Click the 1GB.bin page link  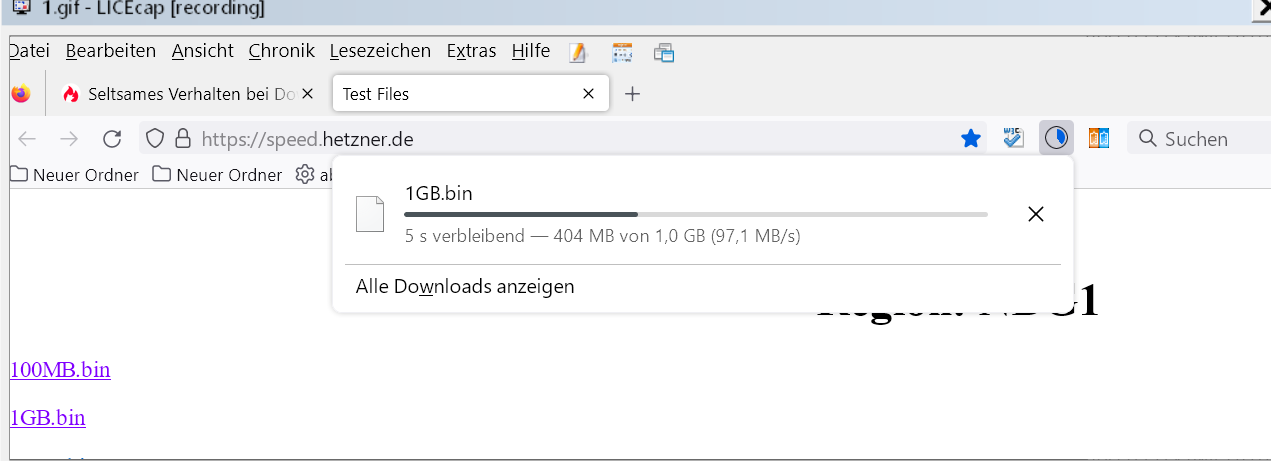click(x=47, y=418)
